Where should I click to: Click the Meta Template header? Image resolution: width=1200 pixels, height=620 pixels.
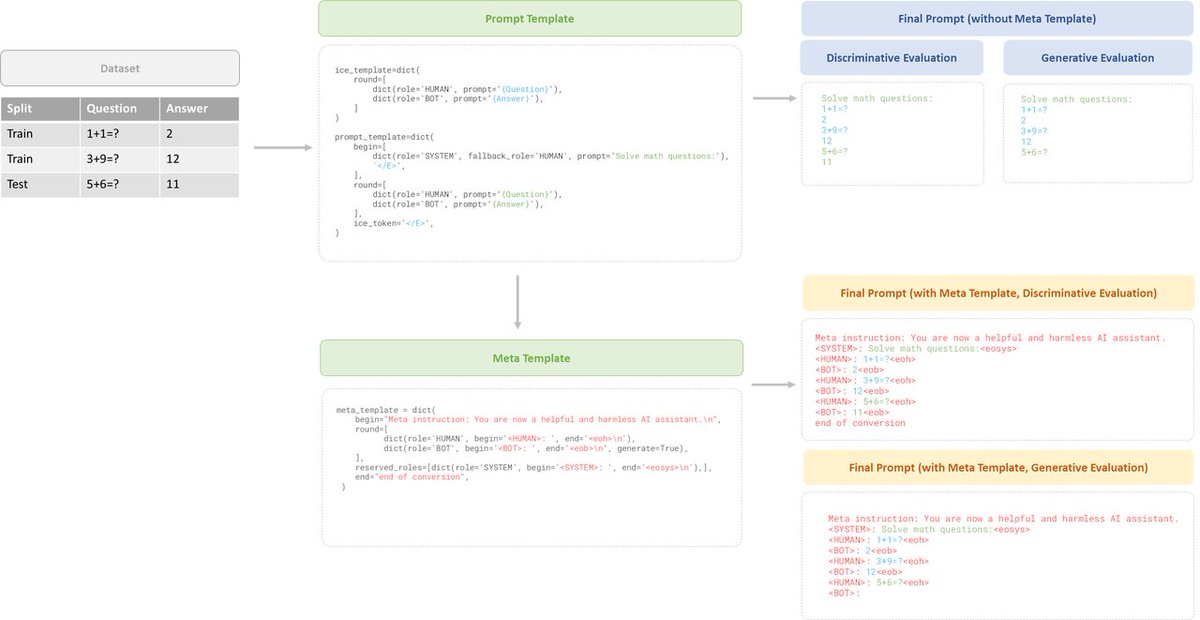pos(530,357)
